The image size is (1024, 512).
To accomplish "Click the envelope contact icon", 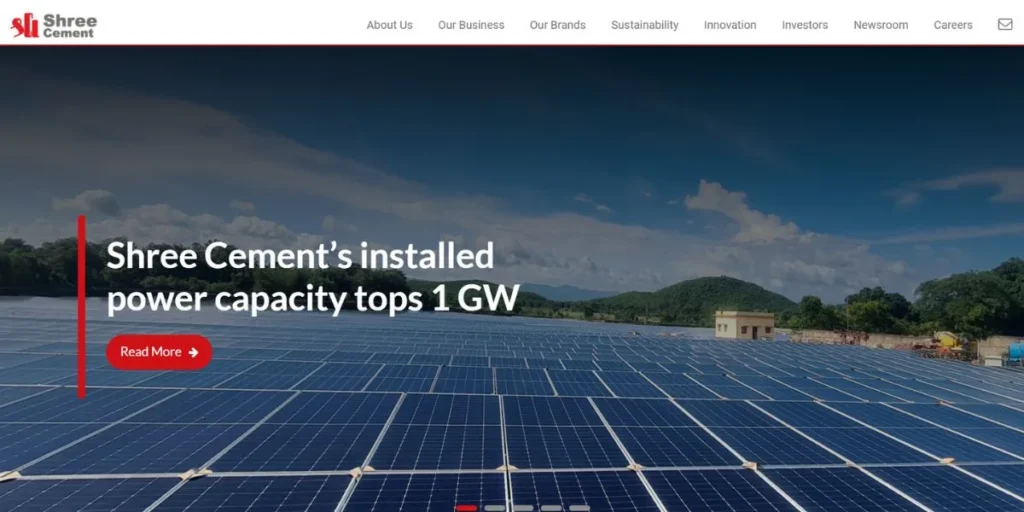I will click(x=1005, y=24).
